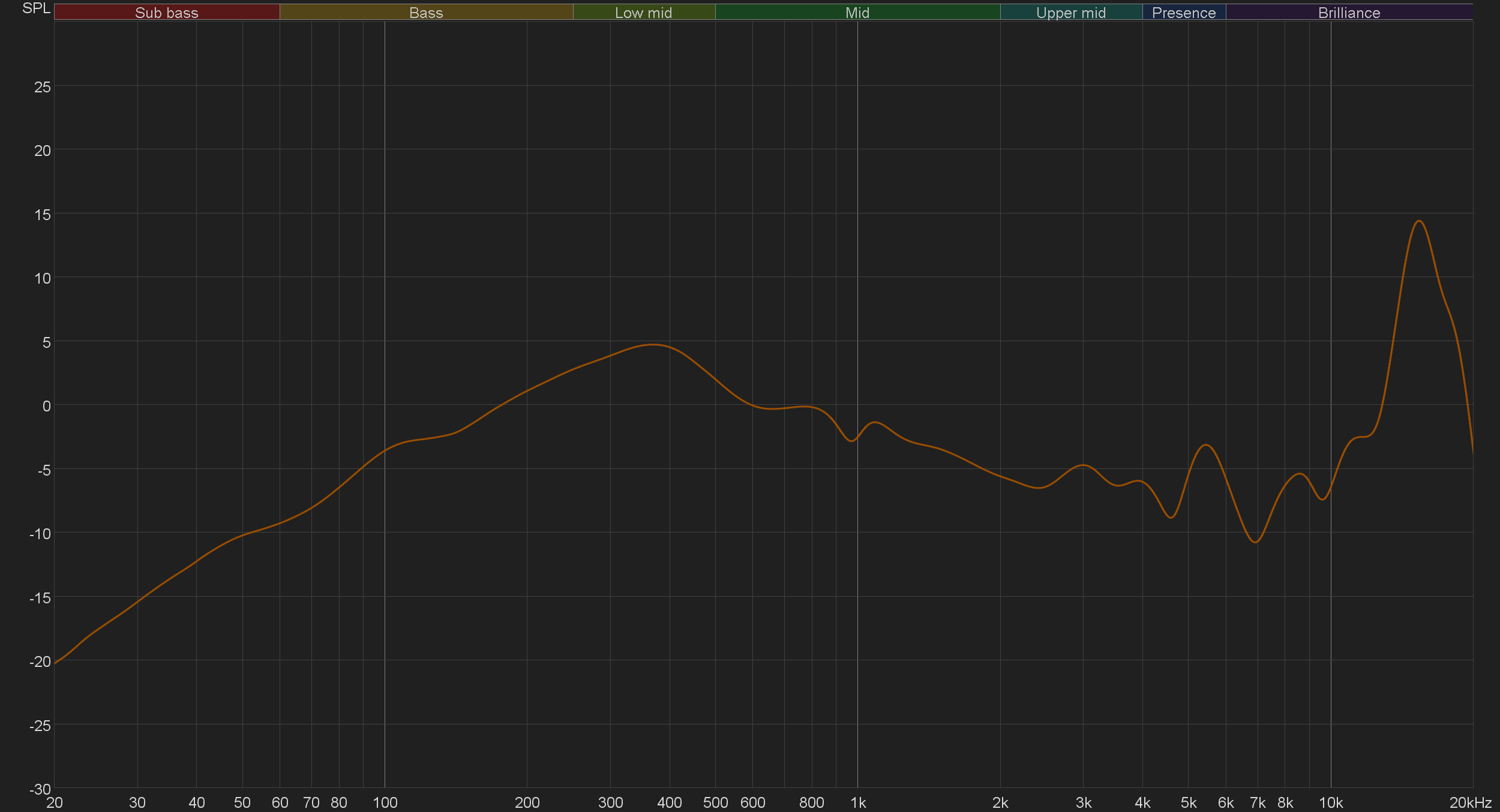Click the Brilliance band label

click(1349, 13)
